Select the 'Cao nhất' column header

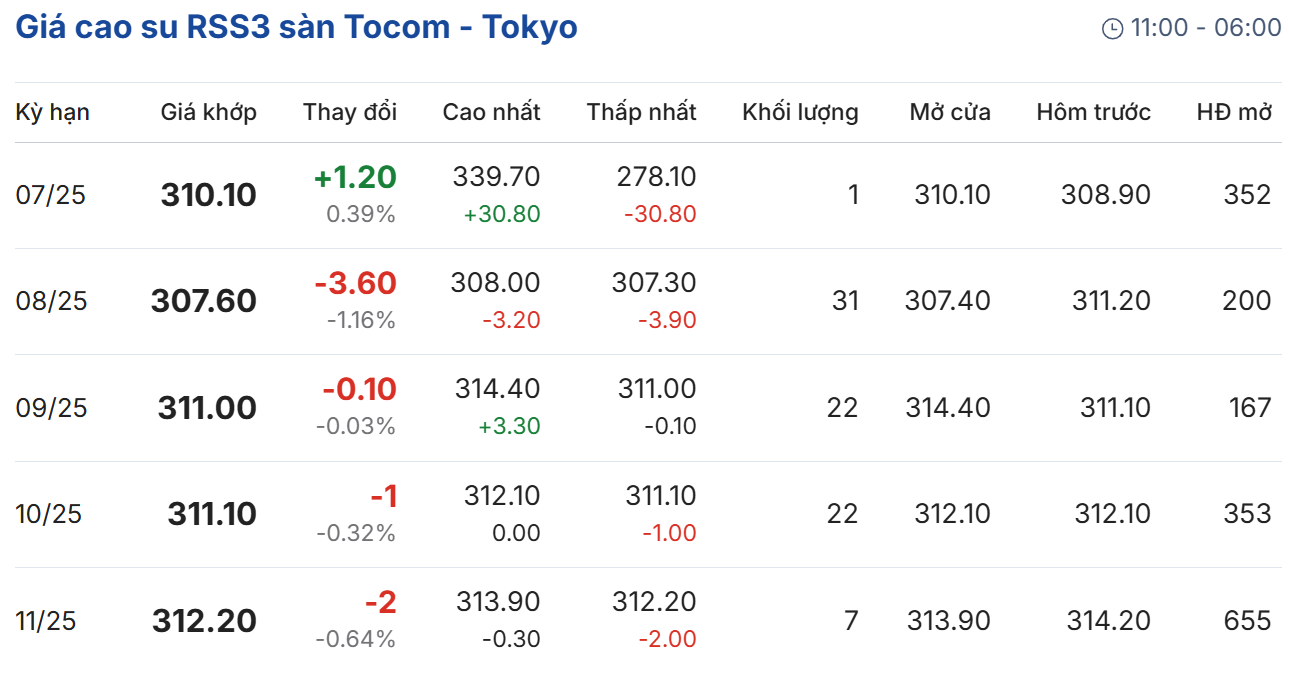491,112
